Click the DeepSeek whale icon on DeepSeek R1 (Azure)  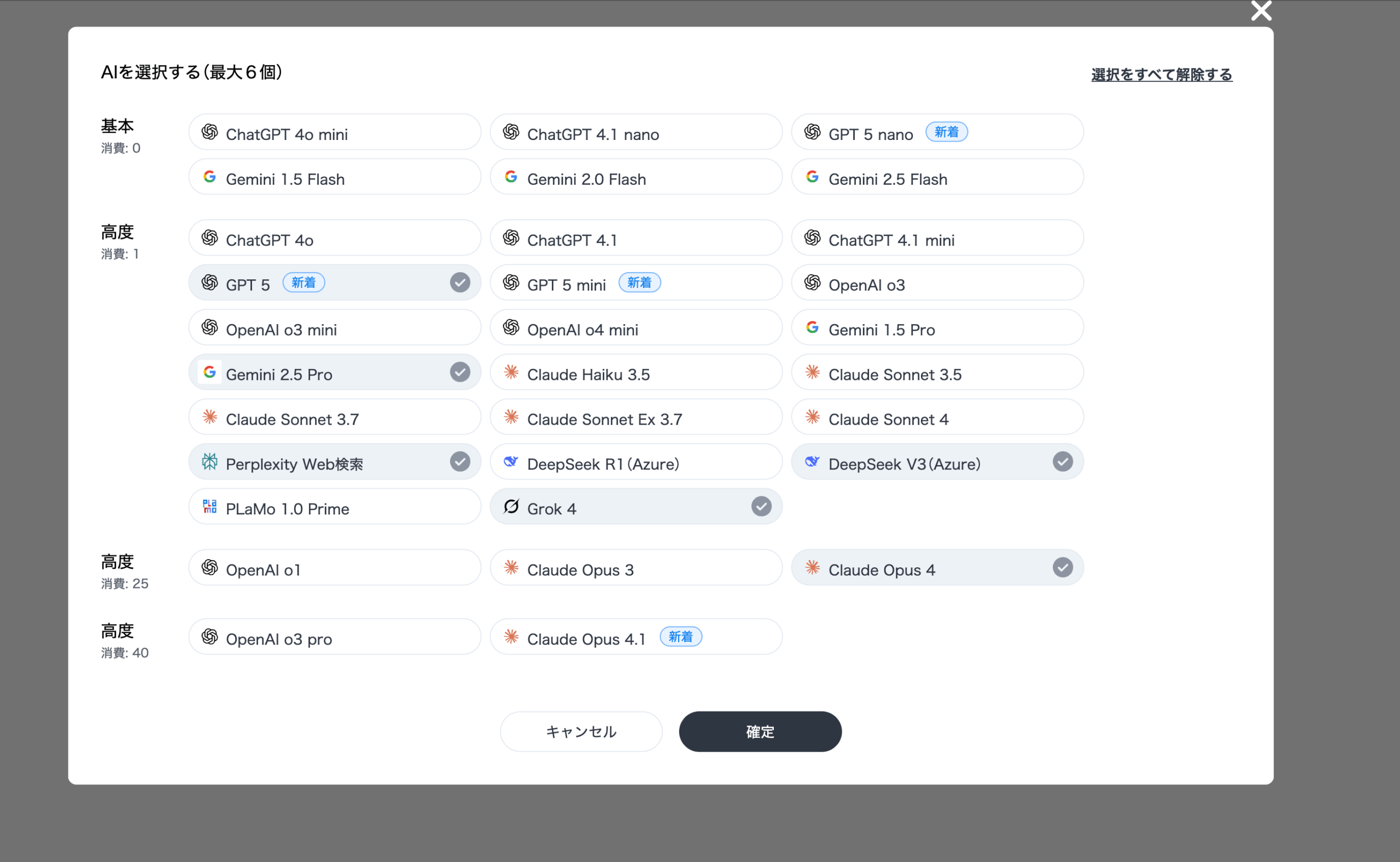point(511,462)
